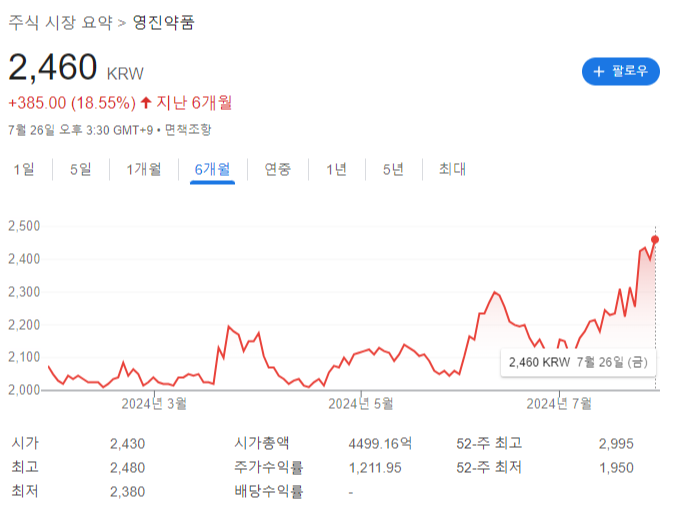Click the KRW currency label
Screen dimensions: 674x505
(125, 74)
